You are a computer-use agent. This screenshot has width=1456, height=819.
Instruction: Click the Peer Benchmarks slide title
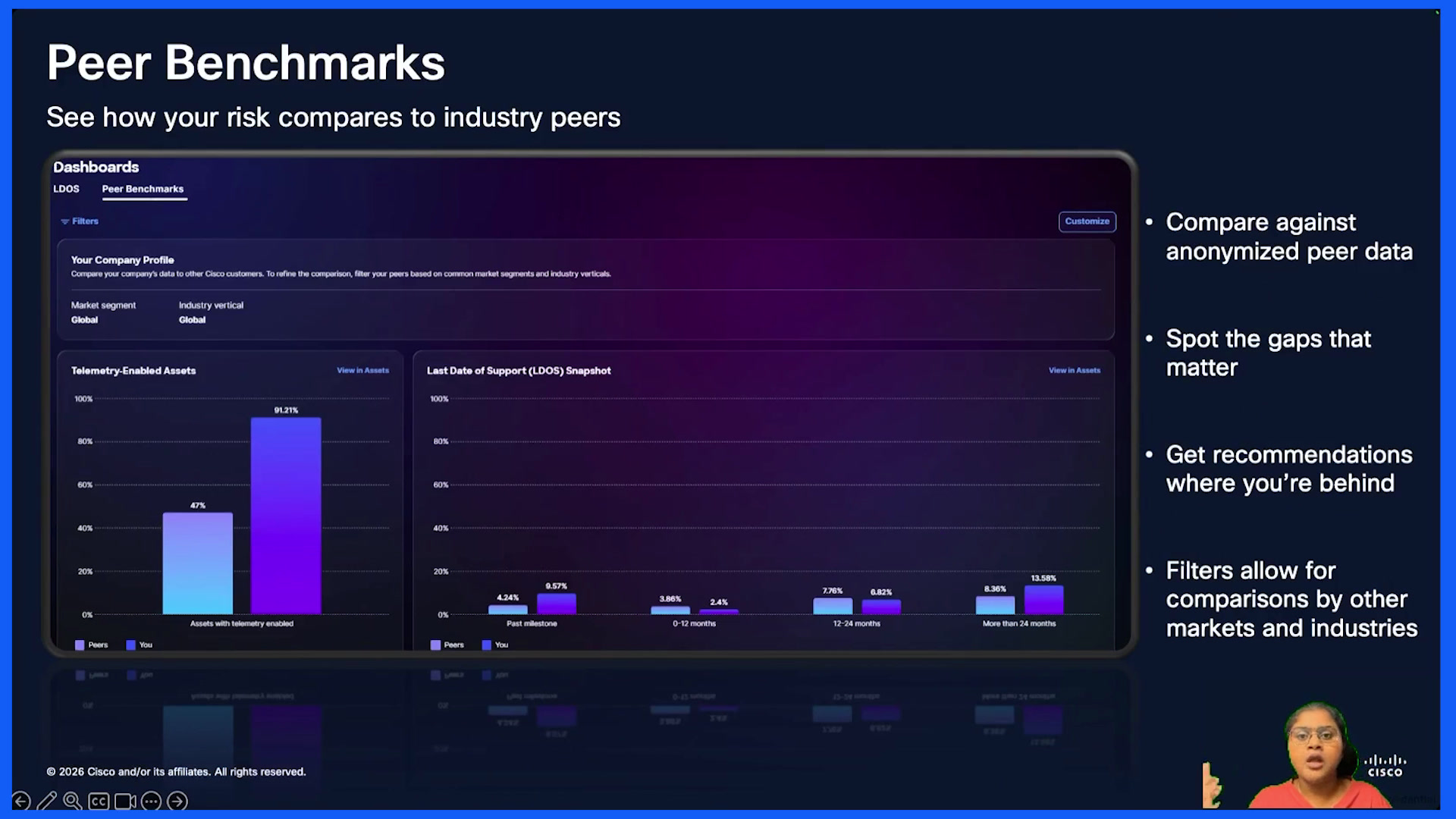(x=246, y=62)
